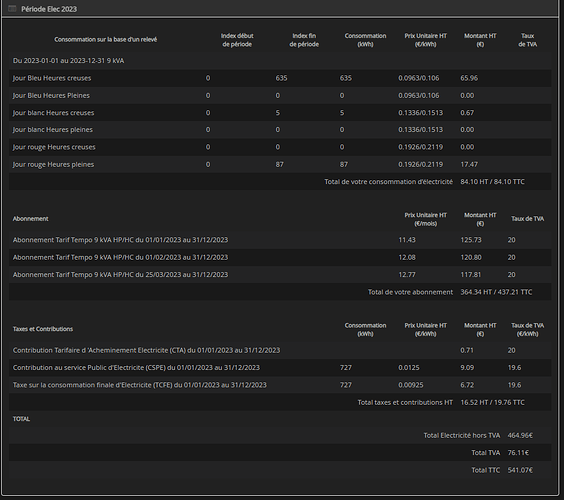Click total '364.34 HT / 437.21 TTC'
The width and height of the screenshot is (564, 500).
pos(496,292)
